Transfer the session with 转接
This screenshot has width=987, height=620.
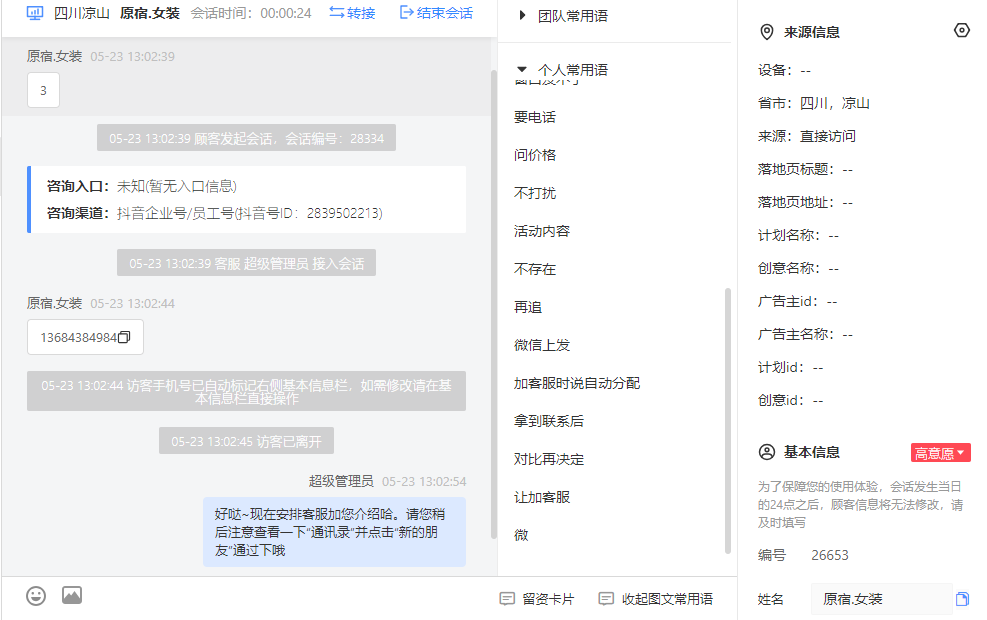click(x=352, y=13)
